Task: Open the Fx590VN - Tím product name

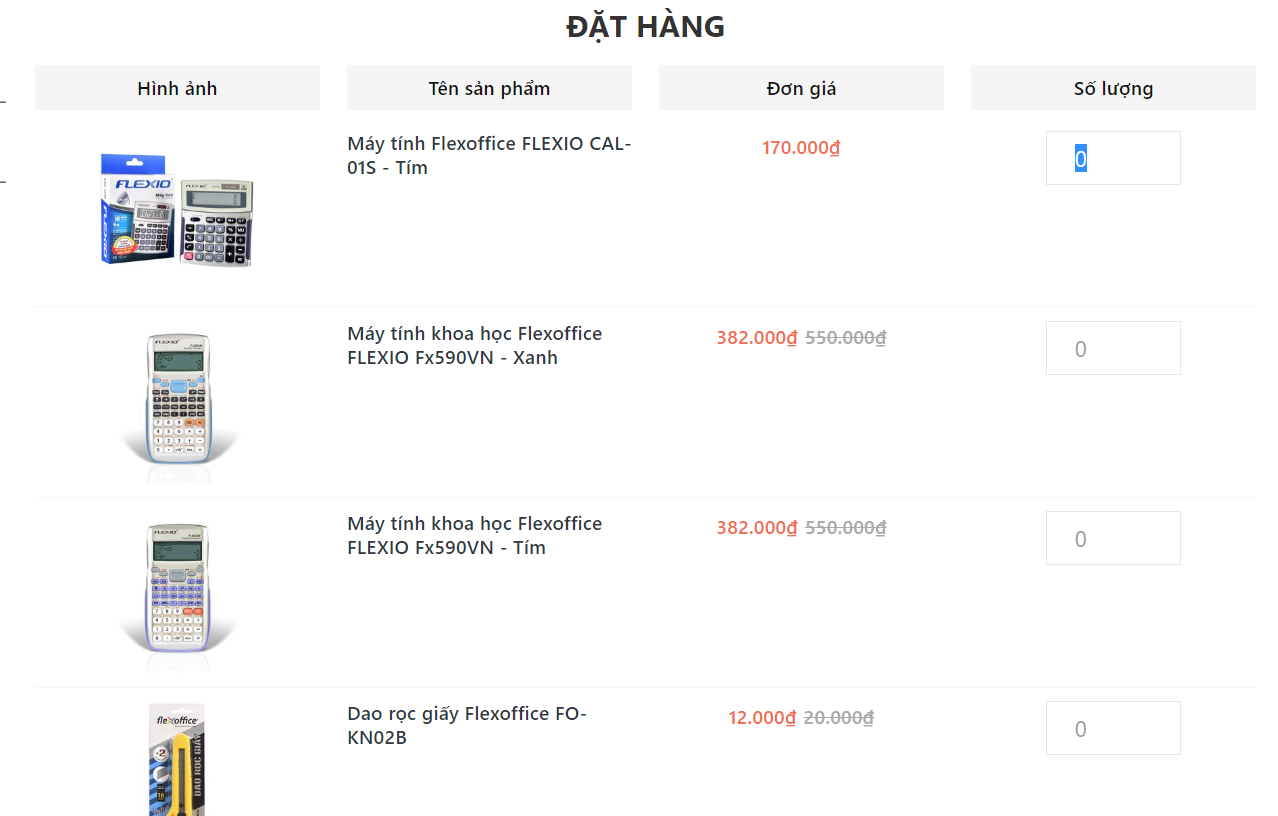Action: point(474,536)
